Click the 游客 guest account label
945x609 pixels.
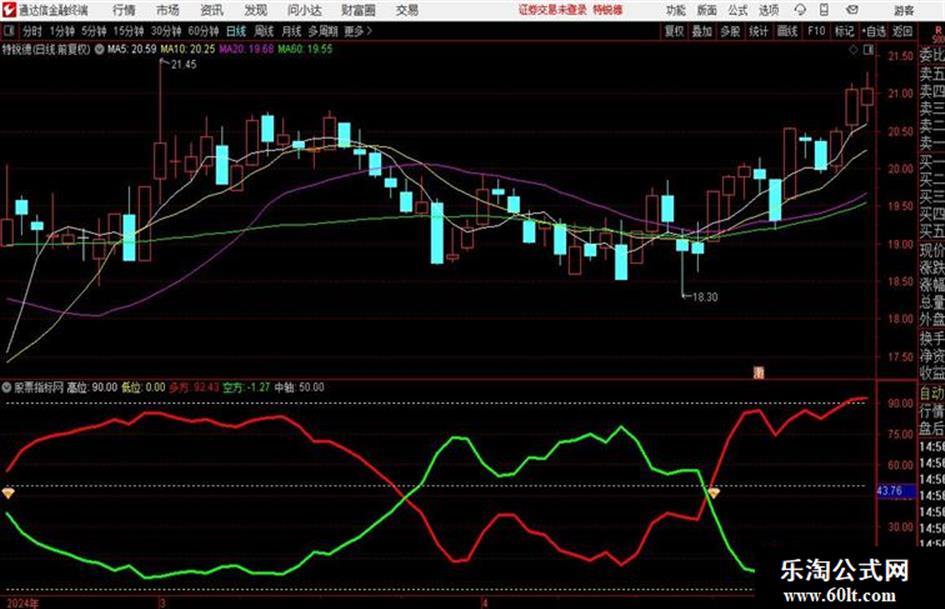coord(904,10)
